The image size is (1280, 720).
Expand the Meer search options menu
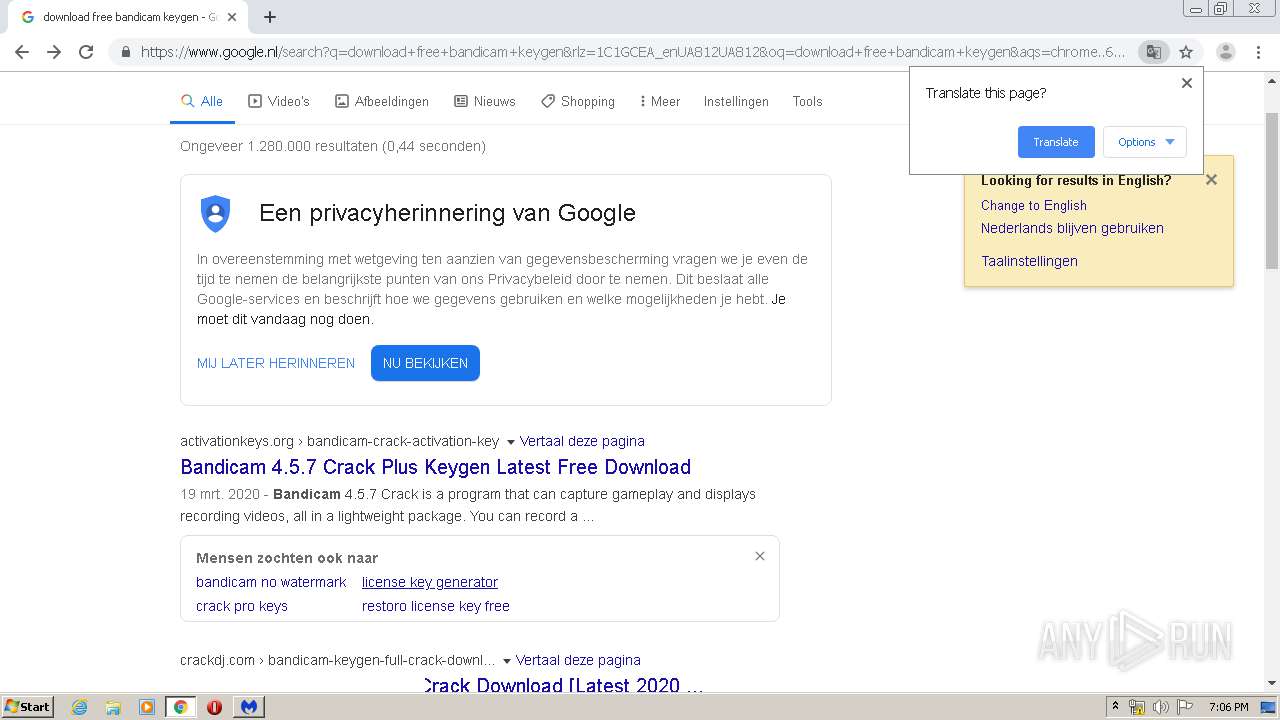(660, 101)
